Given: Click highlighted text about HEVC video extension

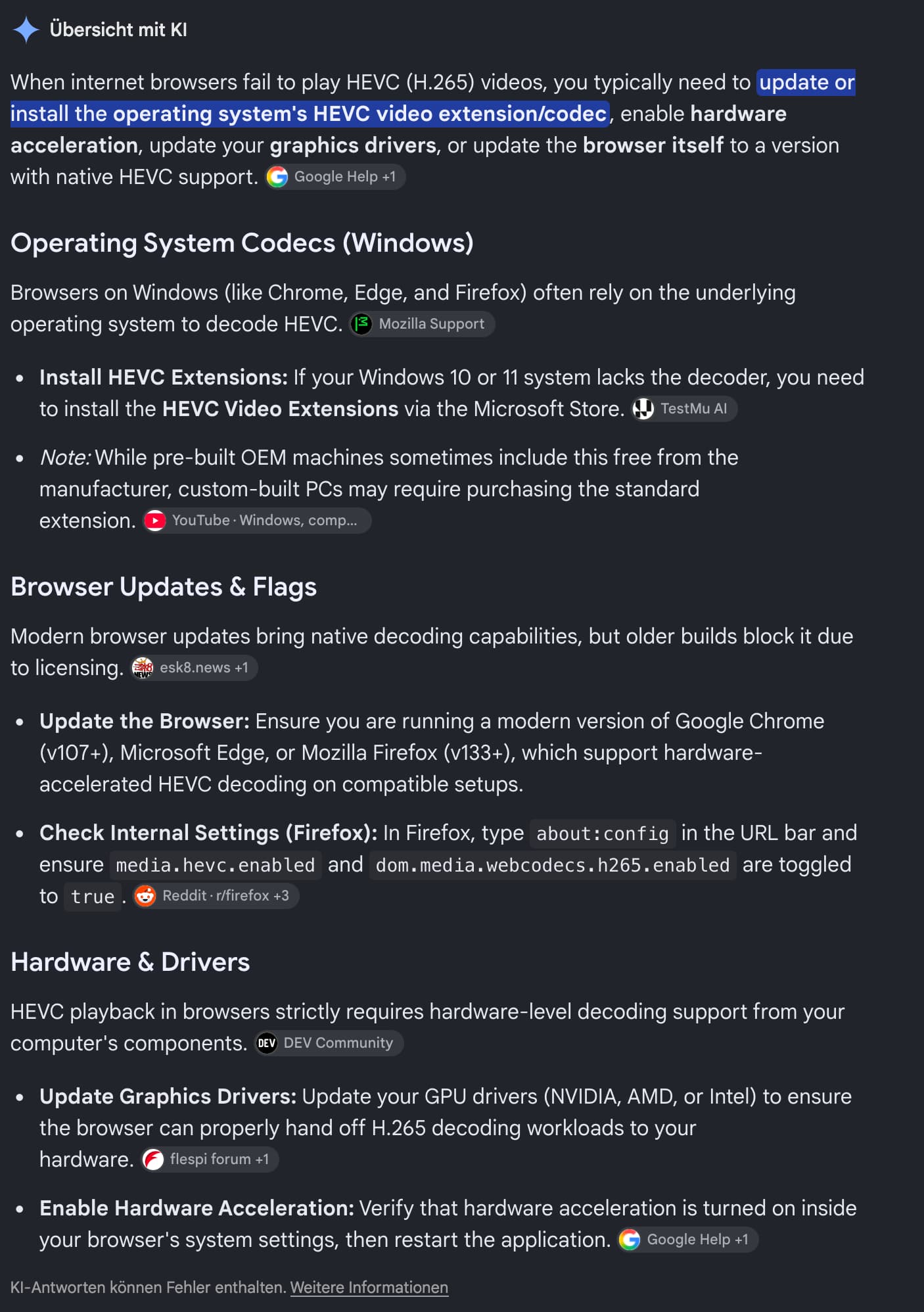Looking at the screenshot, I should coord(433,98).
